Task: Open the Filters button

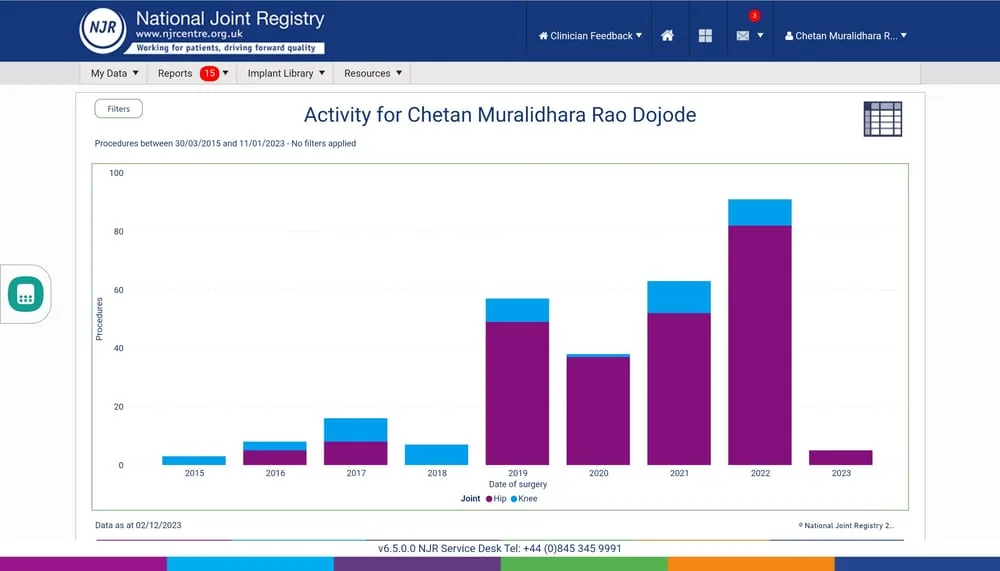Action: pos(119,108)
